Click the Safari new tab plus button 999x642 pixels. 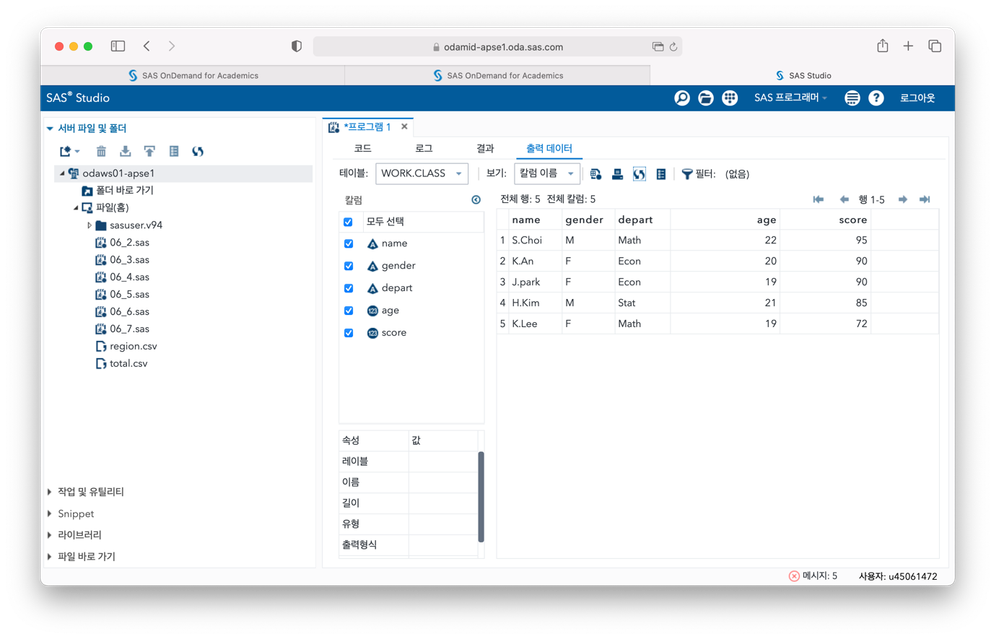point(908,46)
